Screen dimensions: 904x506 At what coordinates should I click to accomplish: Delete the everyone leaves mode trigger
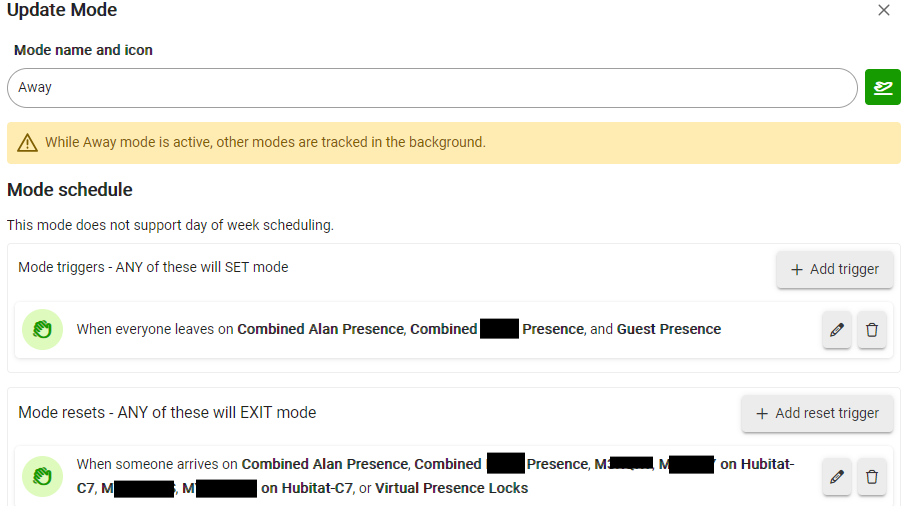872,330
